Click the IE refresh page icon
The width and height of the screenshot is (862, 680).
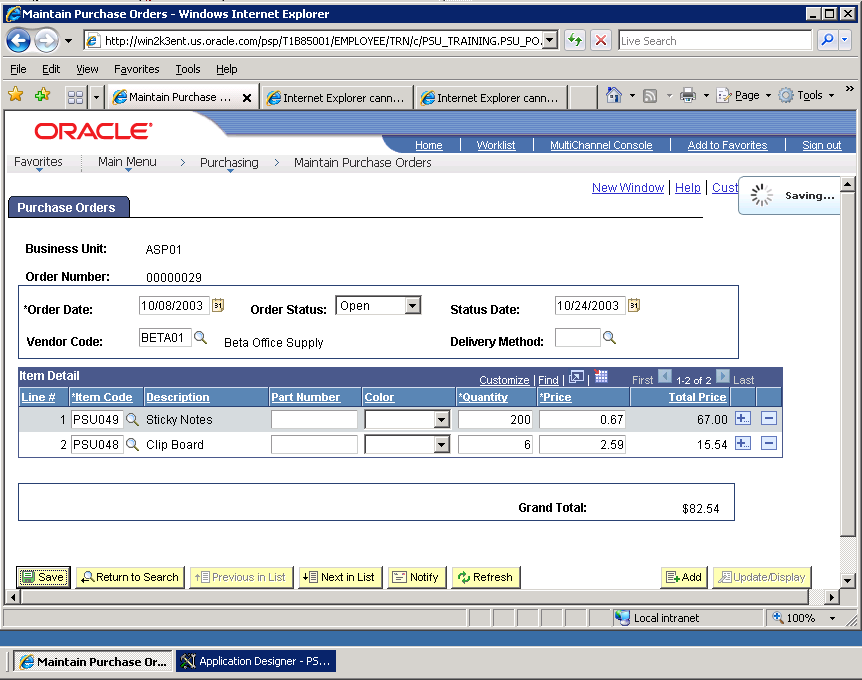click(575, 41)
